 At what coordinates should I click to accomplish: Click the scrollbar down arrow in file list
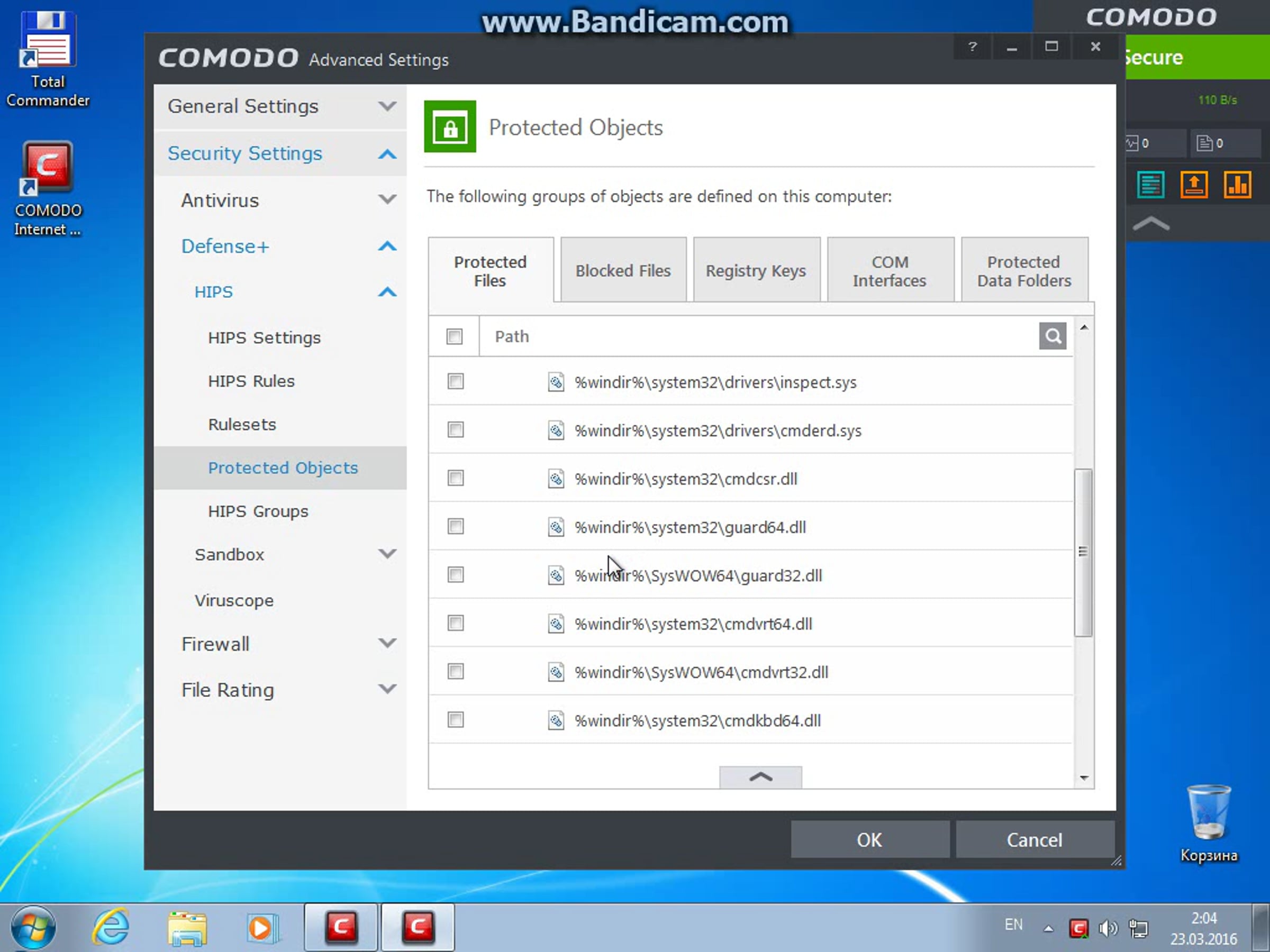point(1083,778)
